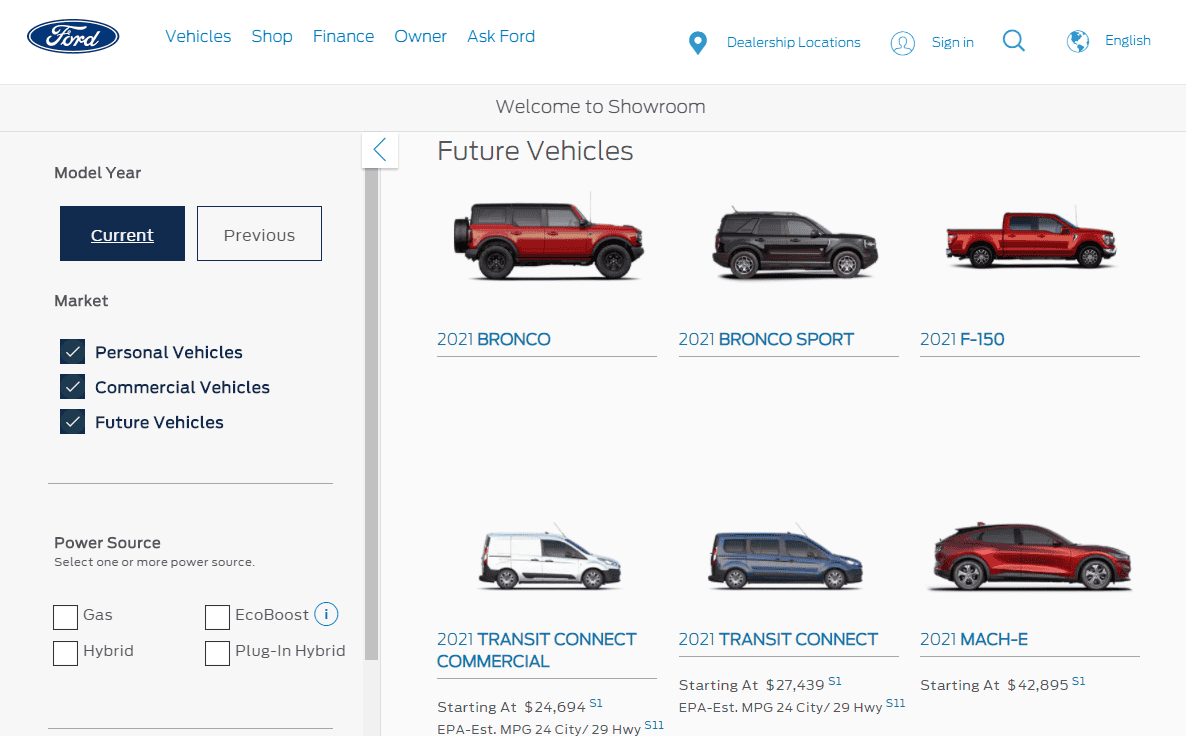Open the Ask Ford menu
This screenshot has height=736, width=1186.
pyautogui.click(x=501, y=36)
